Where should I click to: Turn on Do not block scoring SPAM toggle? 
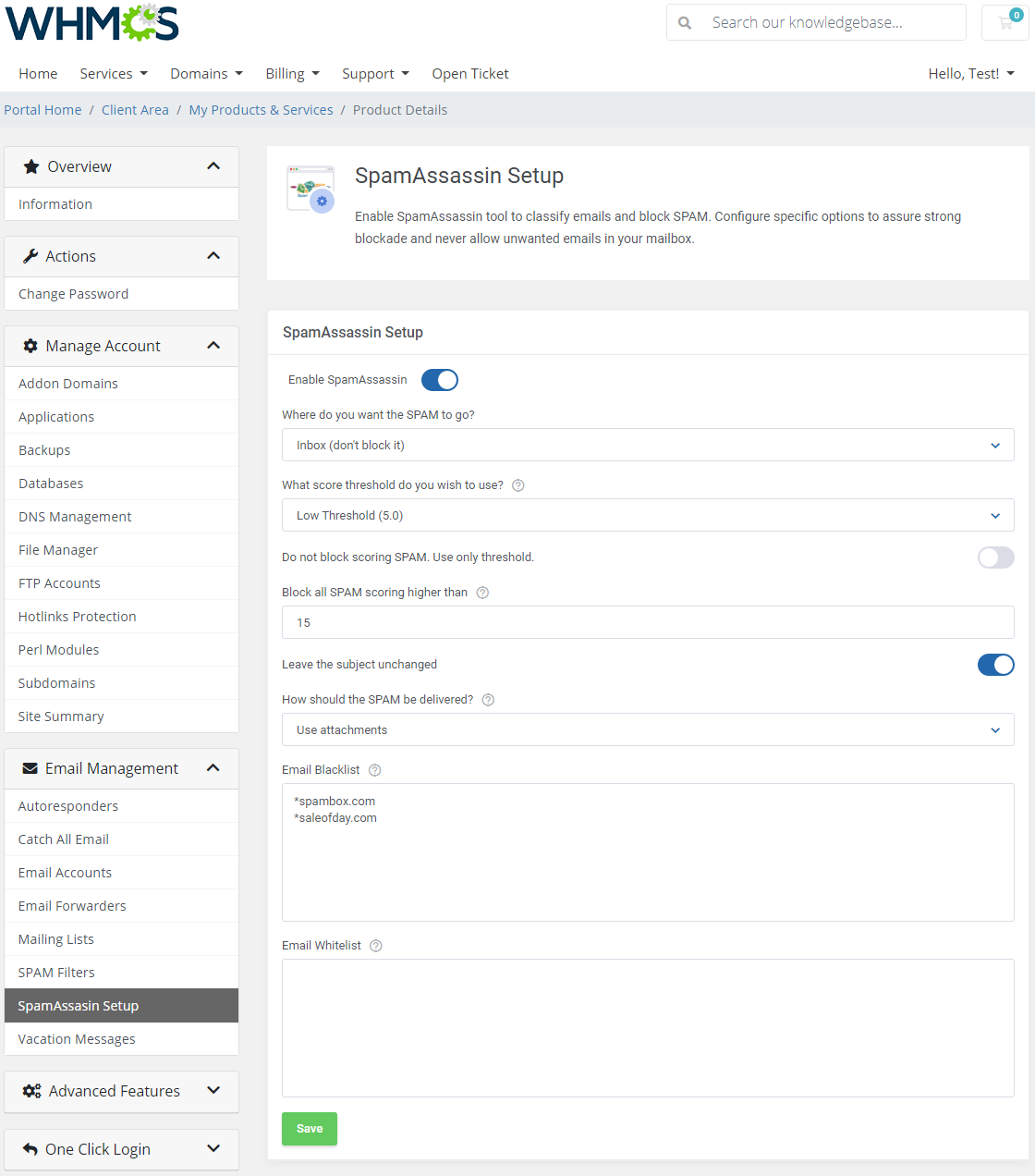(995, 557)
